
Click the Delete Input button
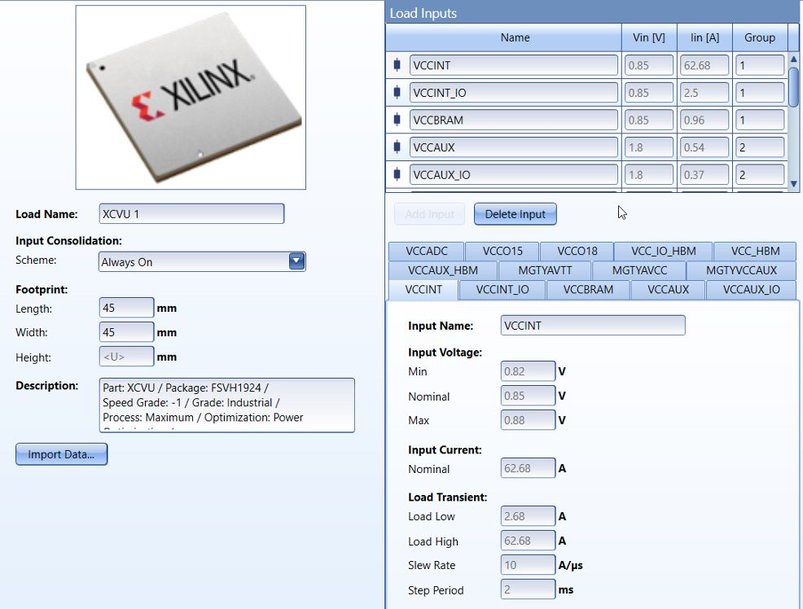point(514,213)
